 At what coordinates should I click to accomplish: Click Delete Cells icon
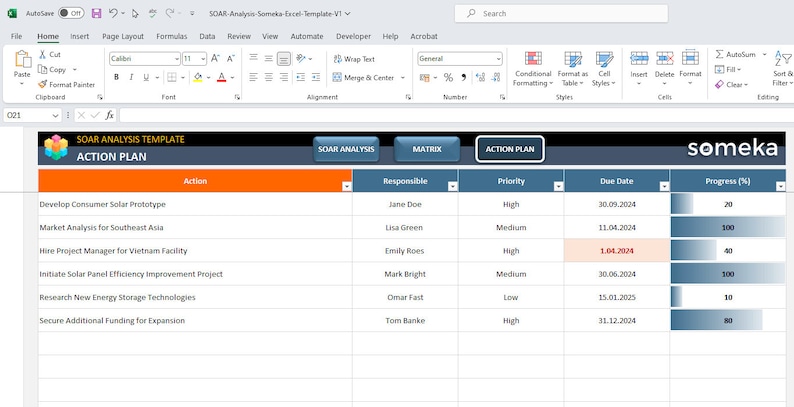point(664,58)
